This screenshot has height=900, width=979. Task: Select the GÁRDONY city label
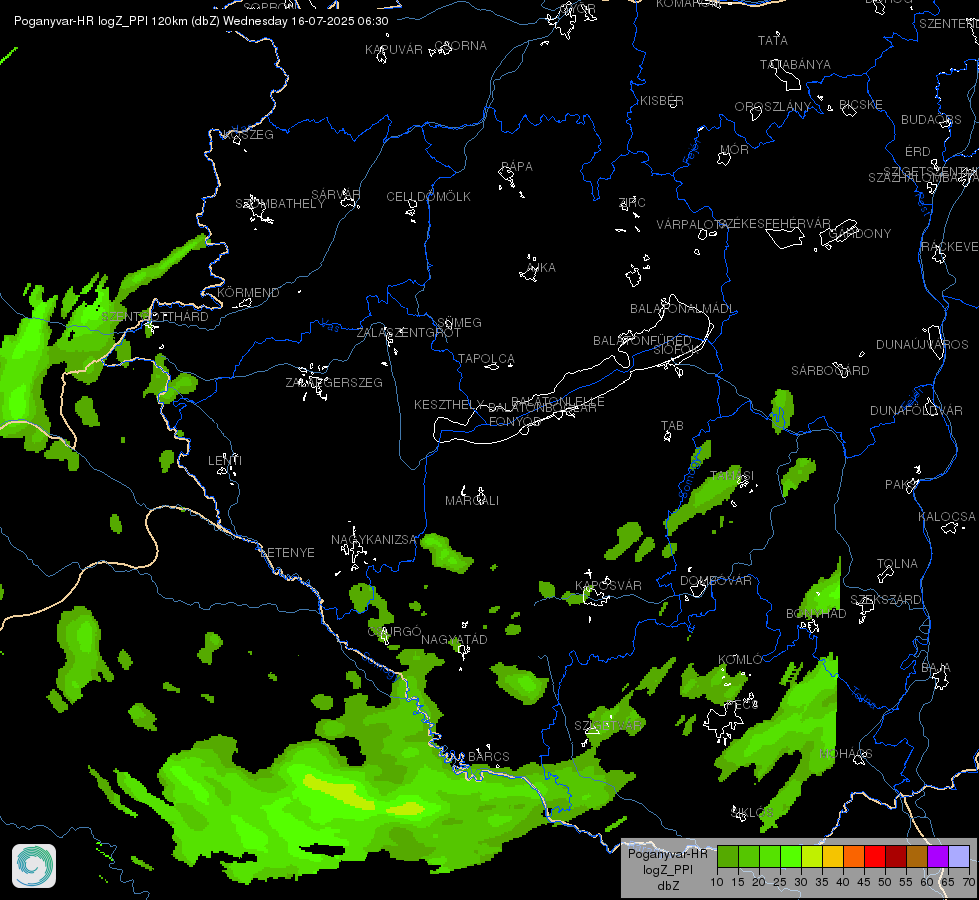(860, 234)
